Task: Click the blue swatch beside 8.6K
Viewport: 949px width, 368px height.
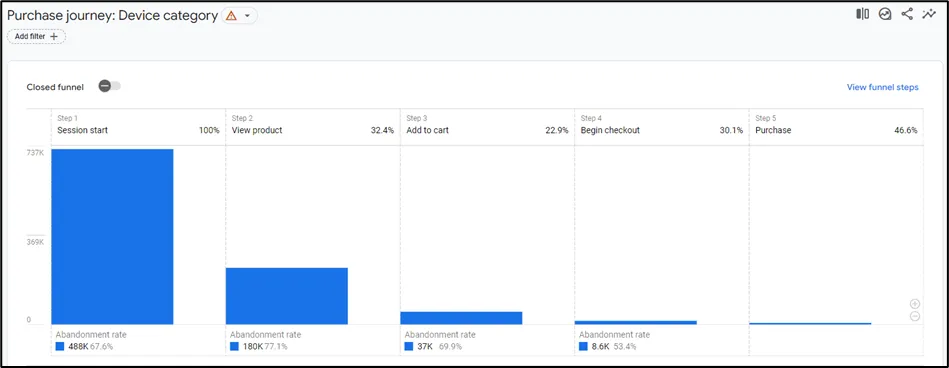Action: [583, 346]
